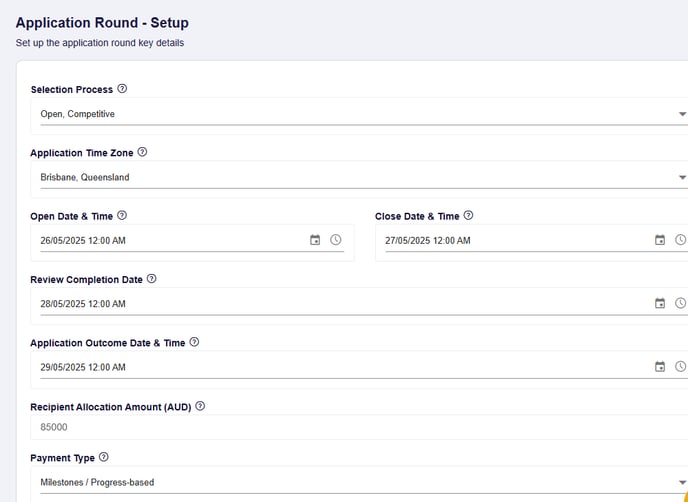Click help icon beside Recipient Allocation Amount
Screen dimensions: 688x502
[200, 406]
